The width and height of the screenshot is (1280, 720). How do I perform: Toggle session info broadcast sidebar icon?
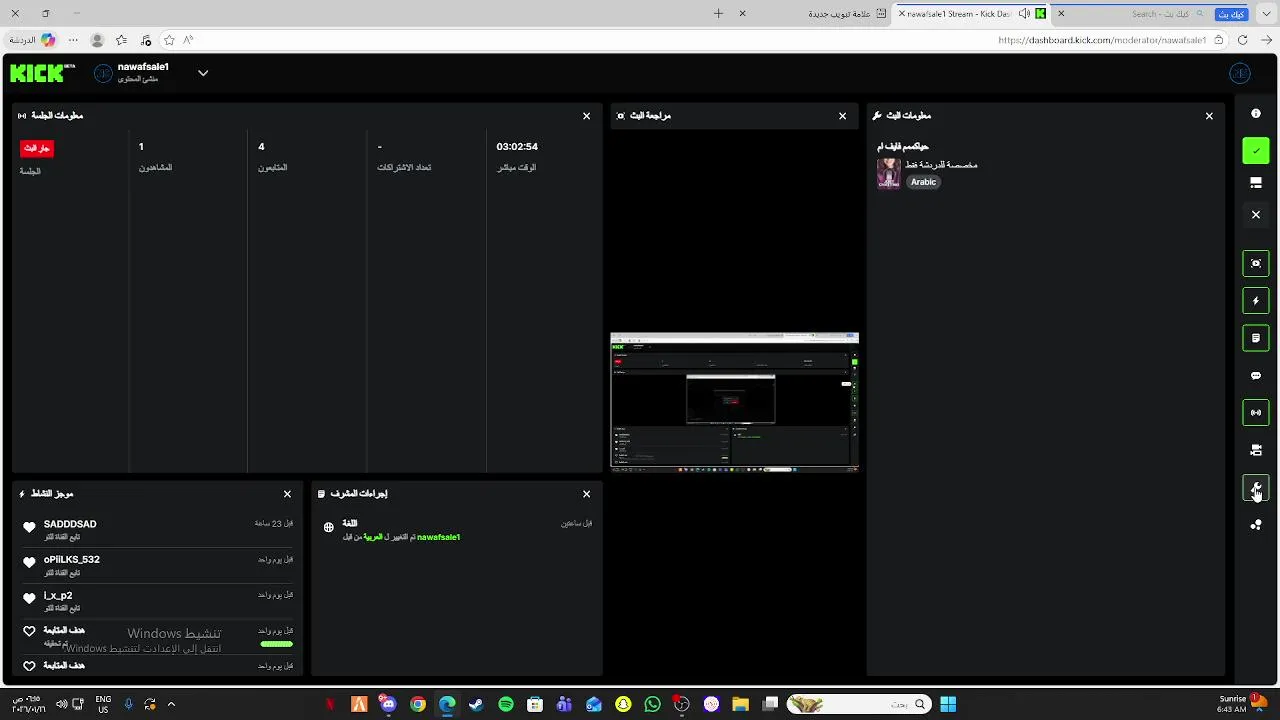click(x=1256, y=413)
